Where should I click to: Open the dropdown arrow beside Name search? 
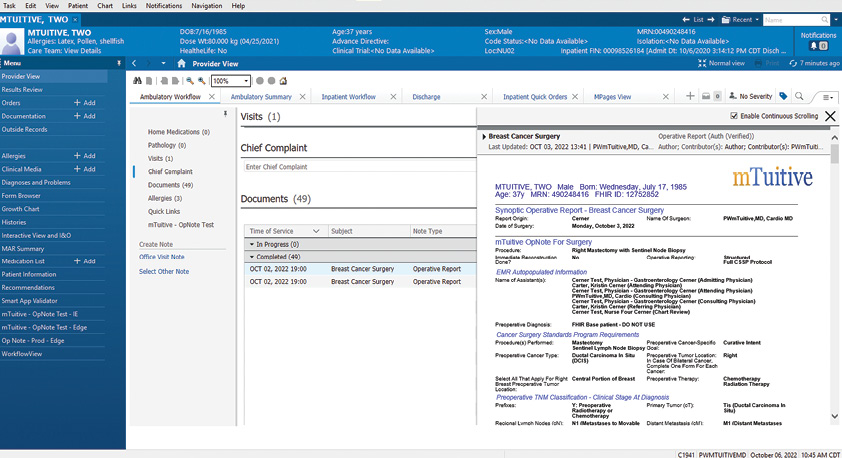click(x=836, y=20)
